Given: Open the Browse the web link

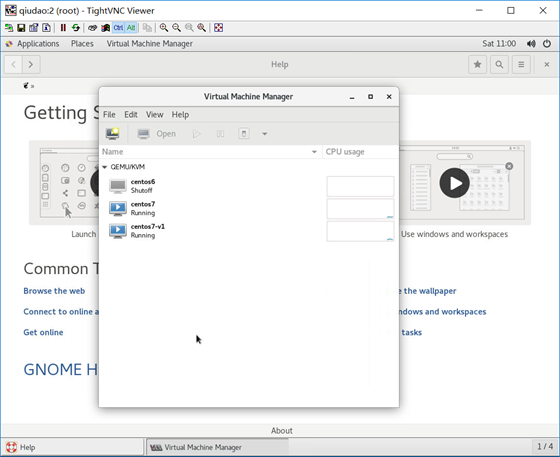Looking at the screenshot, I should 54,291.
